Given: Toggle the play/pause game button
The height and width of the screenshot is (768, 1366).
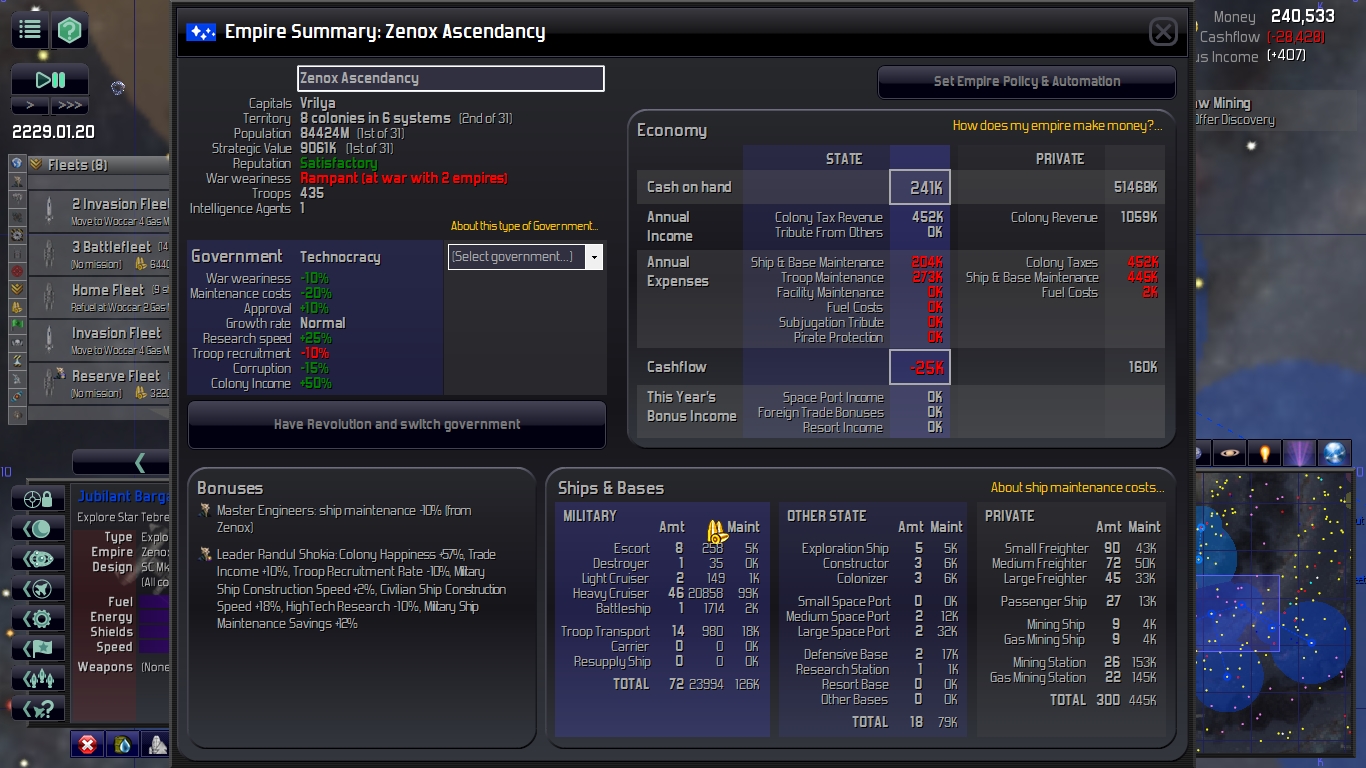Looking at the screenshot, I should (x=50, y=80).
